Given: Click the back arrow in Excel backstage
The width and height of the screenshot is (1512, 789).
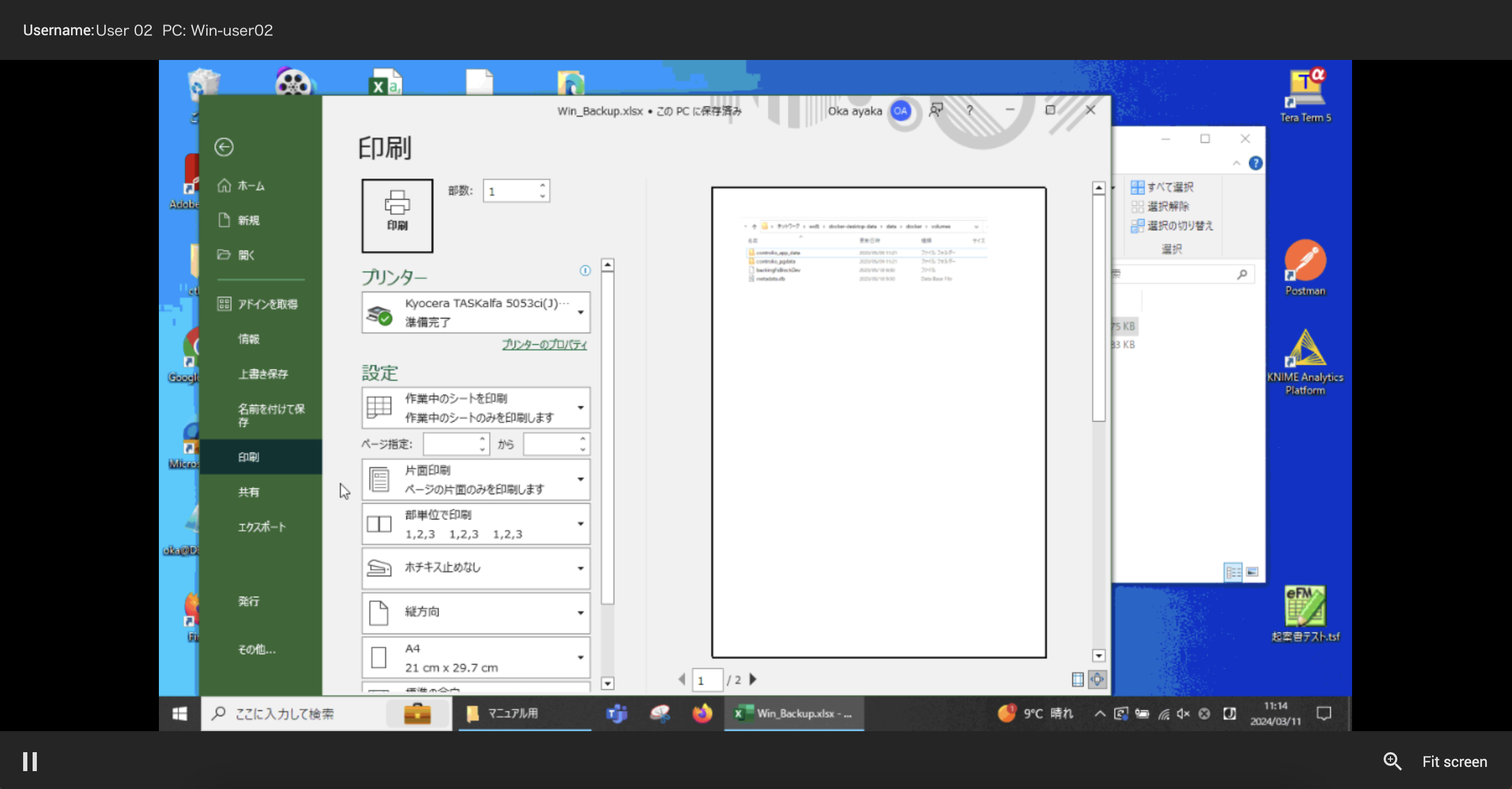Looking at the screenshot, I should coord(224,147).
